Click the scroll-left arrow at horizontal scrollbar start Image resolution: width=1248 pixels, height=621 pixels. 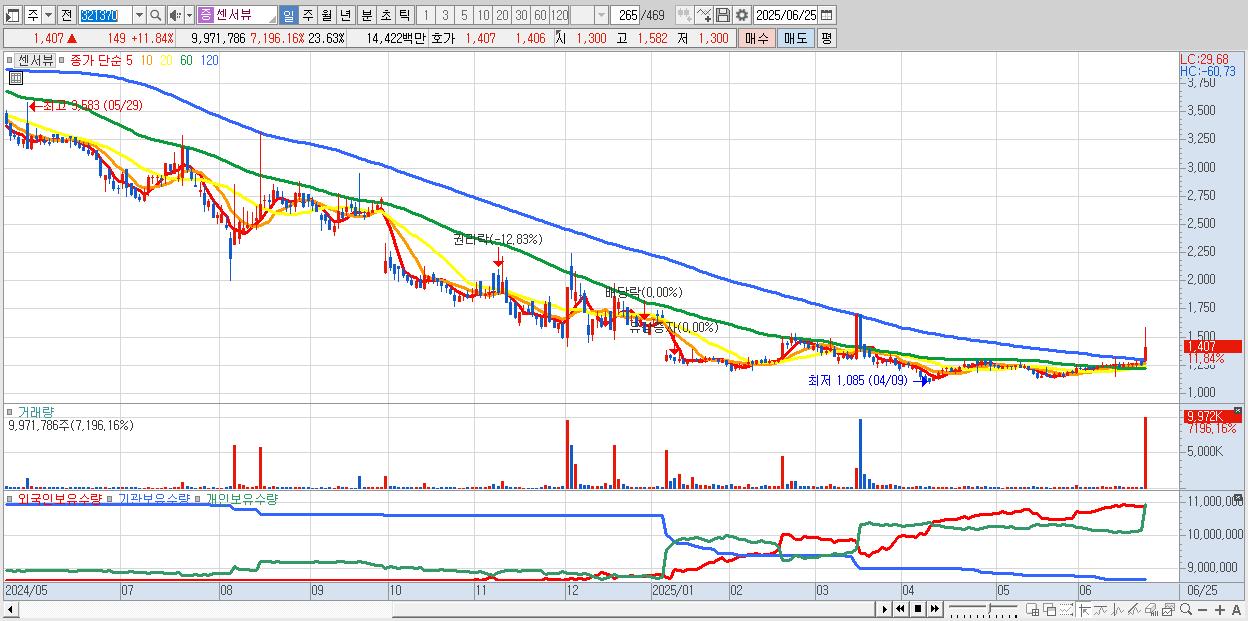pos(10,609)
